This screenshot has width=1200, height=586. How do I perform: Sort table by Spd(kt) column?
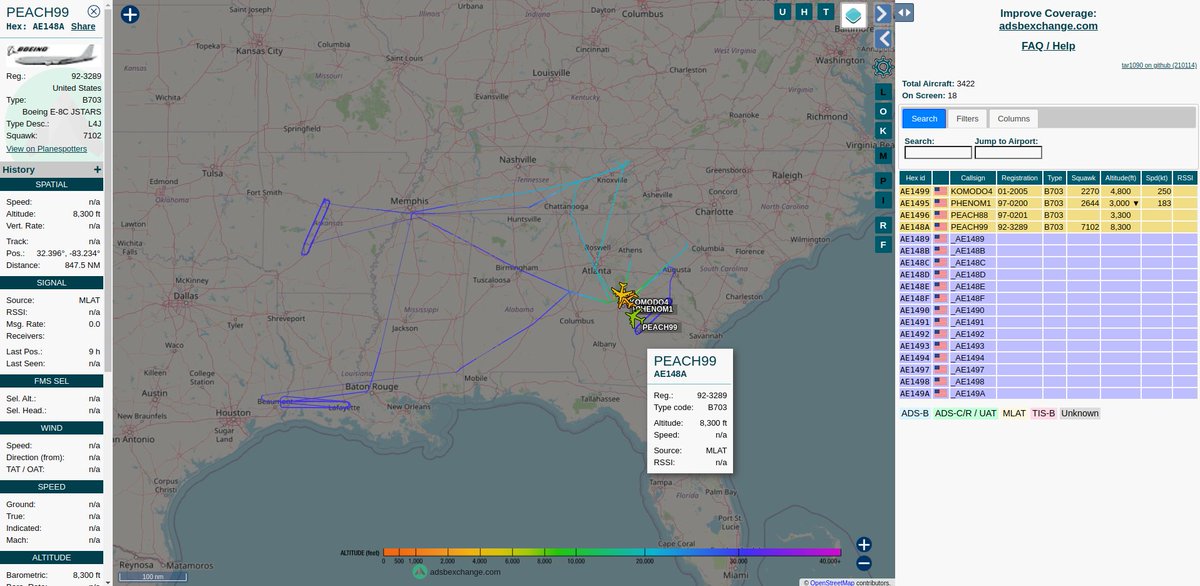[x=1159, y=177]
